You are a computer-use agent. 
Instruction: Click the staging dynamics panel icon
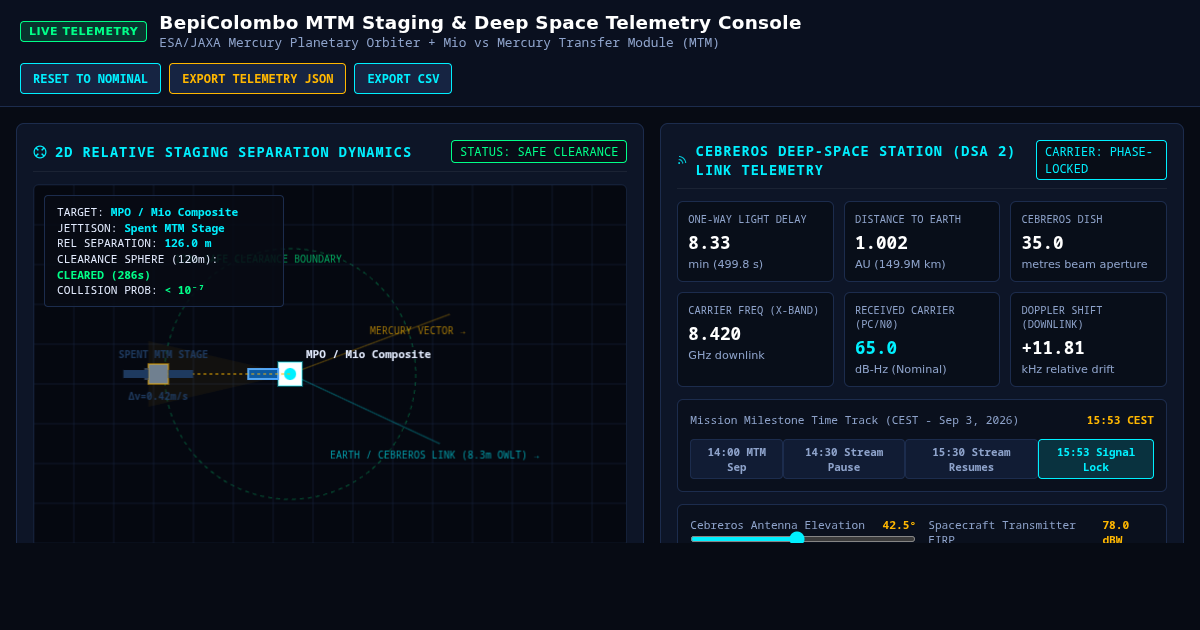tap(40, 152)
